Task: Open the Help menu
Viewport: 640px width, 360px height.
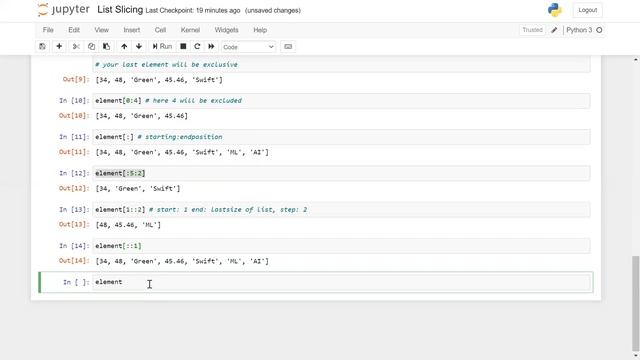Action: [x=260, y=30]
